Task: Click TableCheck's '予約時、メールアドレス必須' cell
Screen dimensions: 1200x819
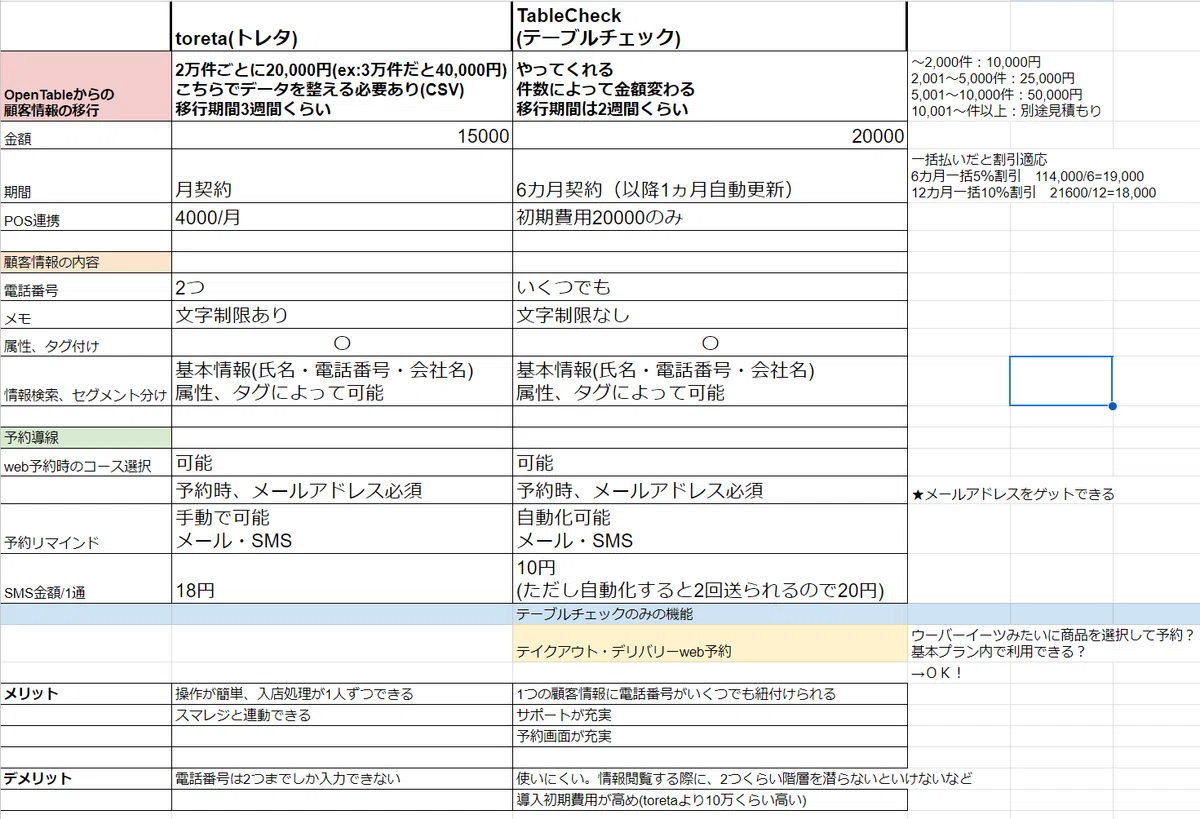Action: pos(709,490)
